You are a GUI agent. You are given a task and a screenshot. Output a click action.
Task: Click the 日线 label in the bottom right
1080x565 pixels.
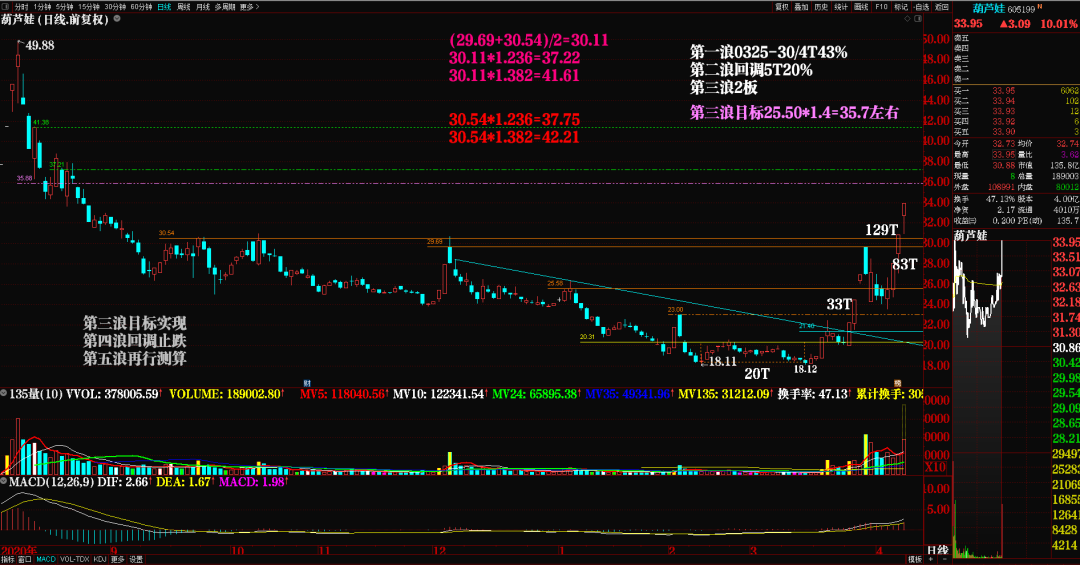click(x=937, y=550)
